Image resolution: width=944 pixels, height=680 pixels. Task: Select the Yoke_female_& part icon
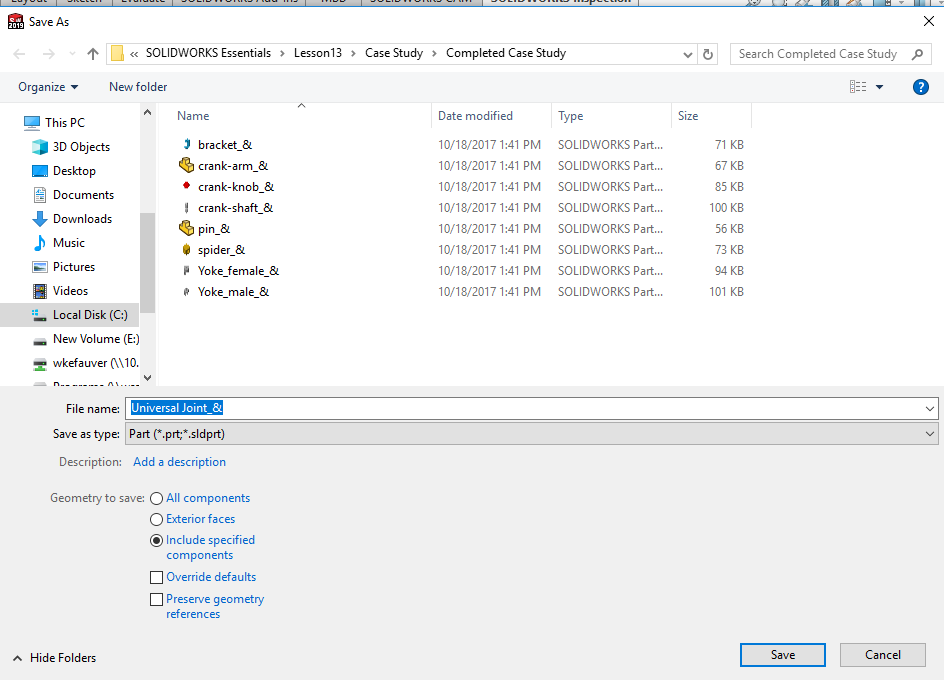187,270
